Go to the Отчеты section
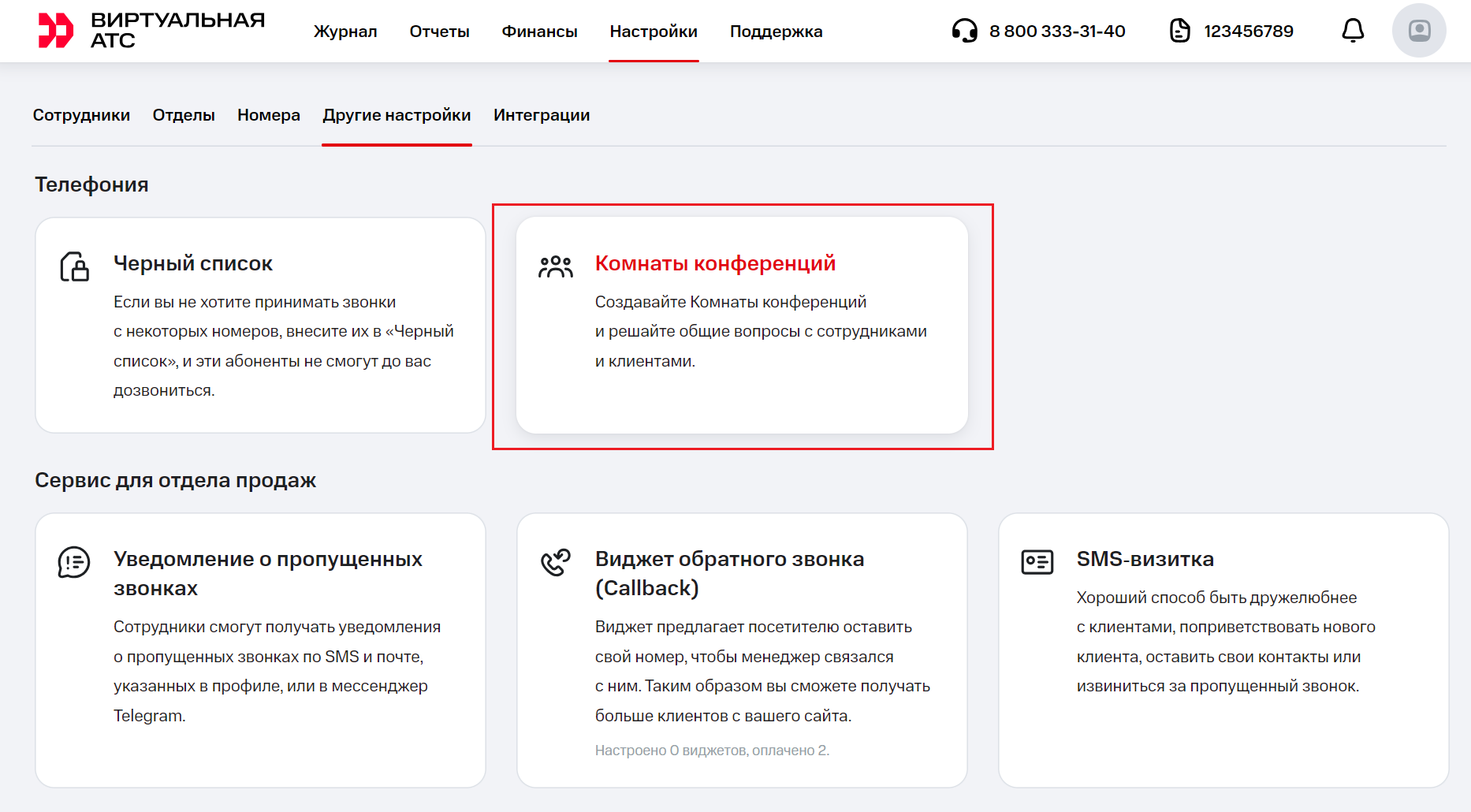The width and height of the screenshot is (1471, 812). click(x=439, y=32)
